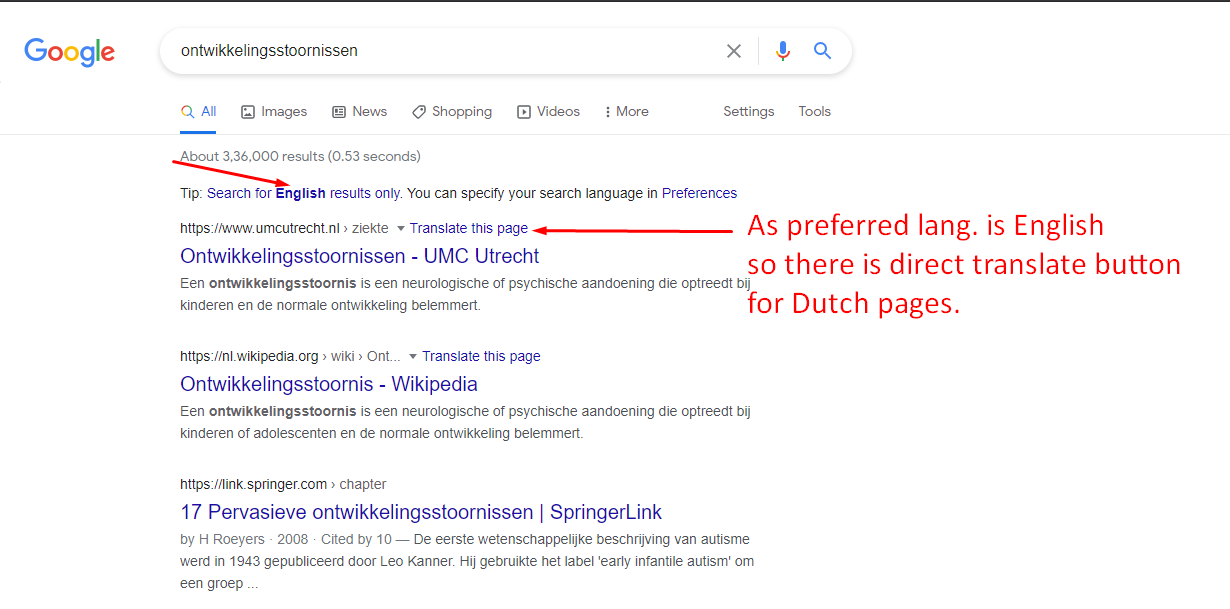1230x609 pixels.
Task: Switch to the Shopping tab
Action: point(452,112)
